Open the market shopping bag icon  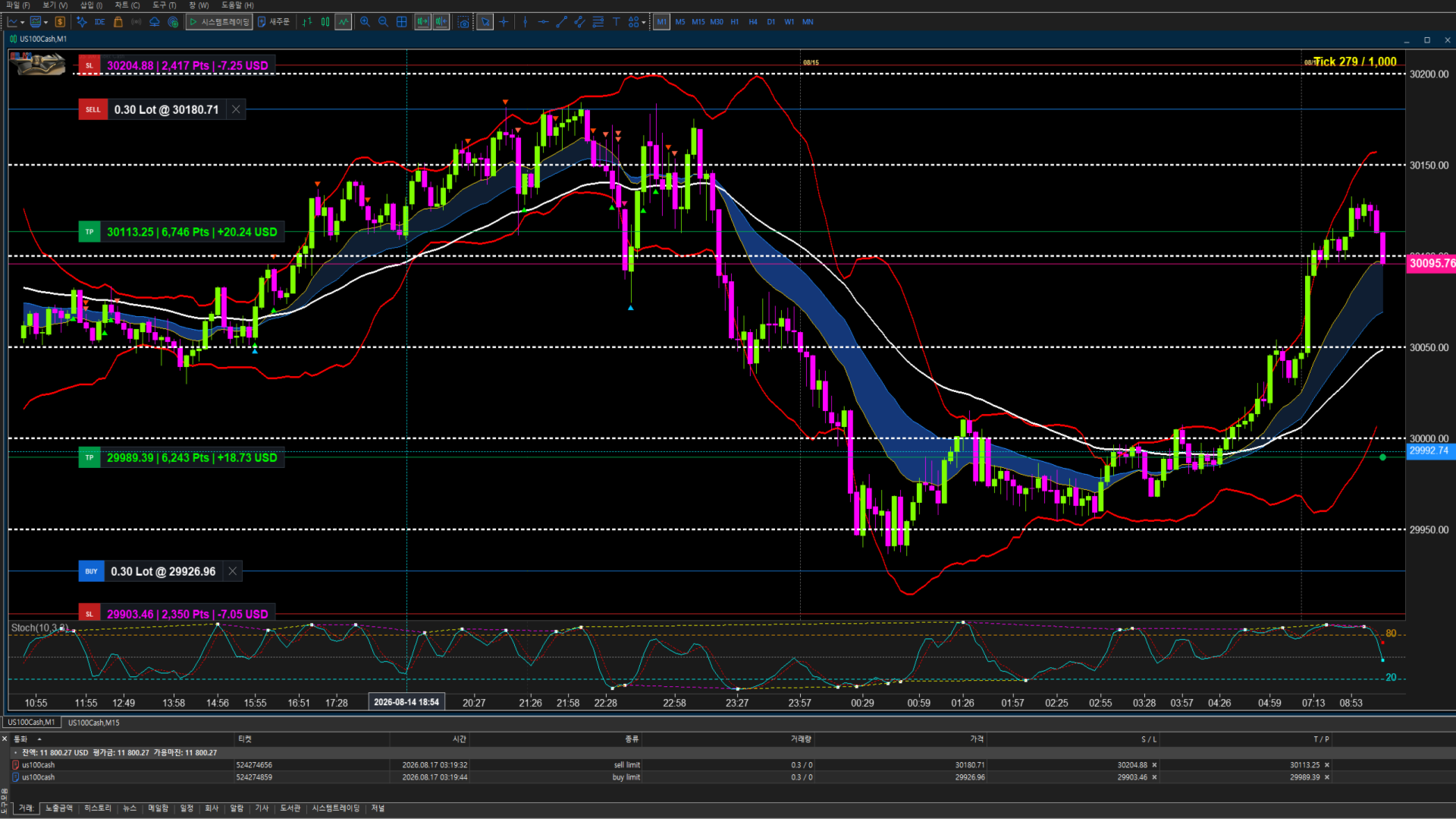[118, 22]
